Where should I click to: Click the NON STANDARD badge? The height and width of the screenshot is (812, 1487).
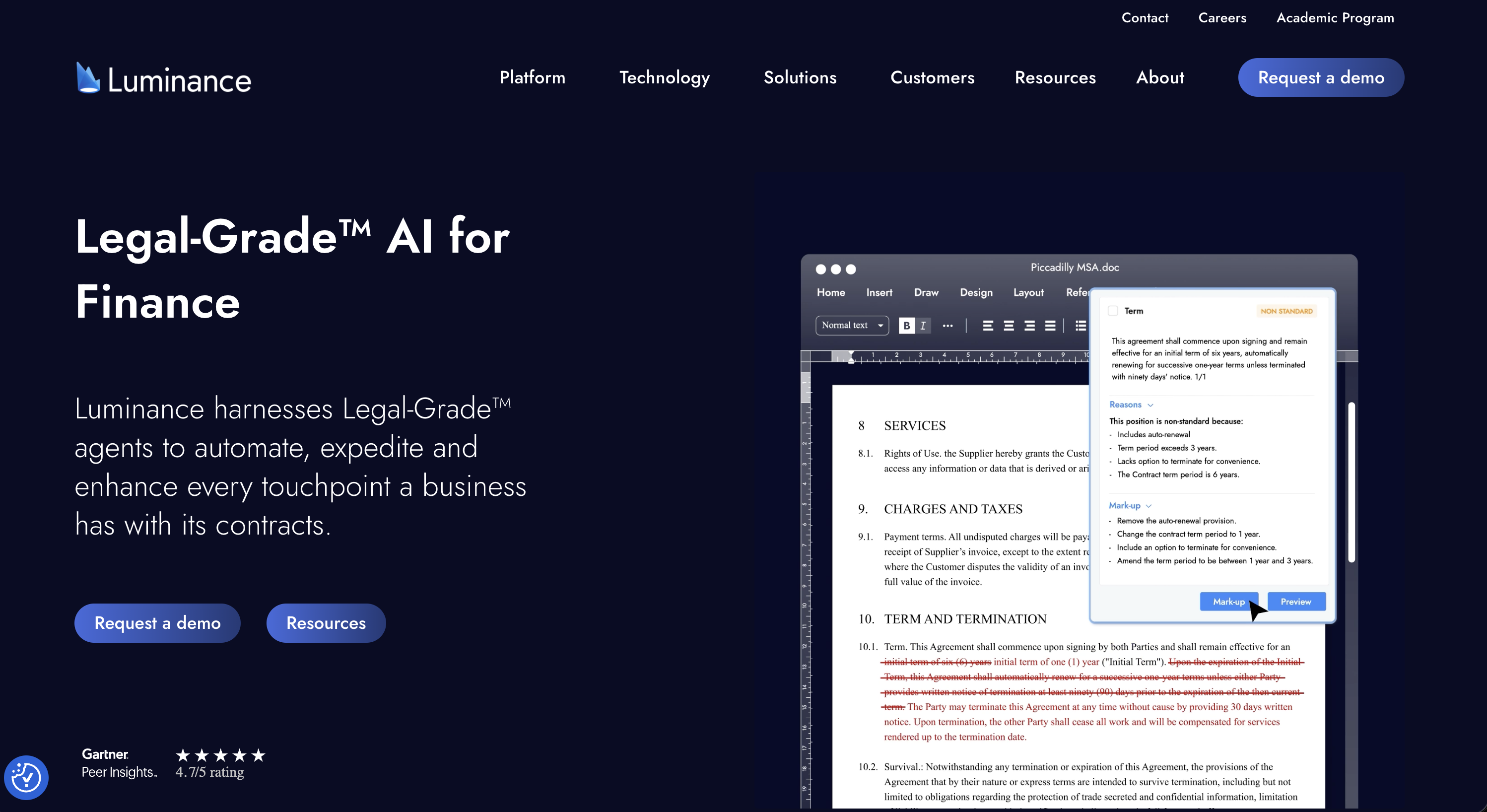pos(1286,311)
